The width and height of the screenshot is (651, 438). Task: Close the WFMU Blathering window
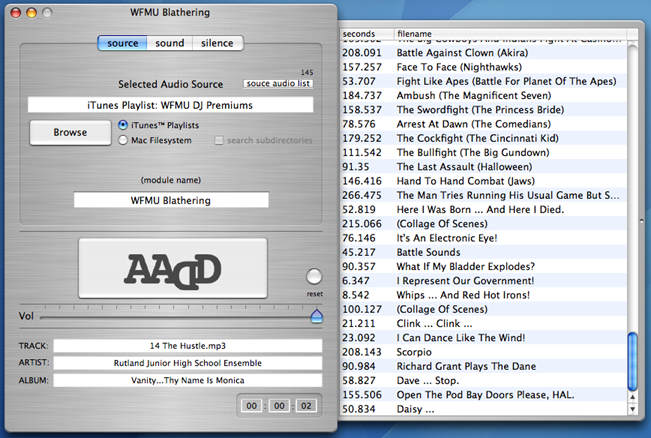click(x=16, y=13)
